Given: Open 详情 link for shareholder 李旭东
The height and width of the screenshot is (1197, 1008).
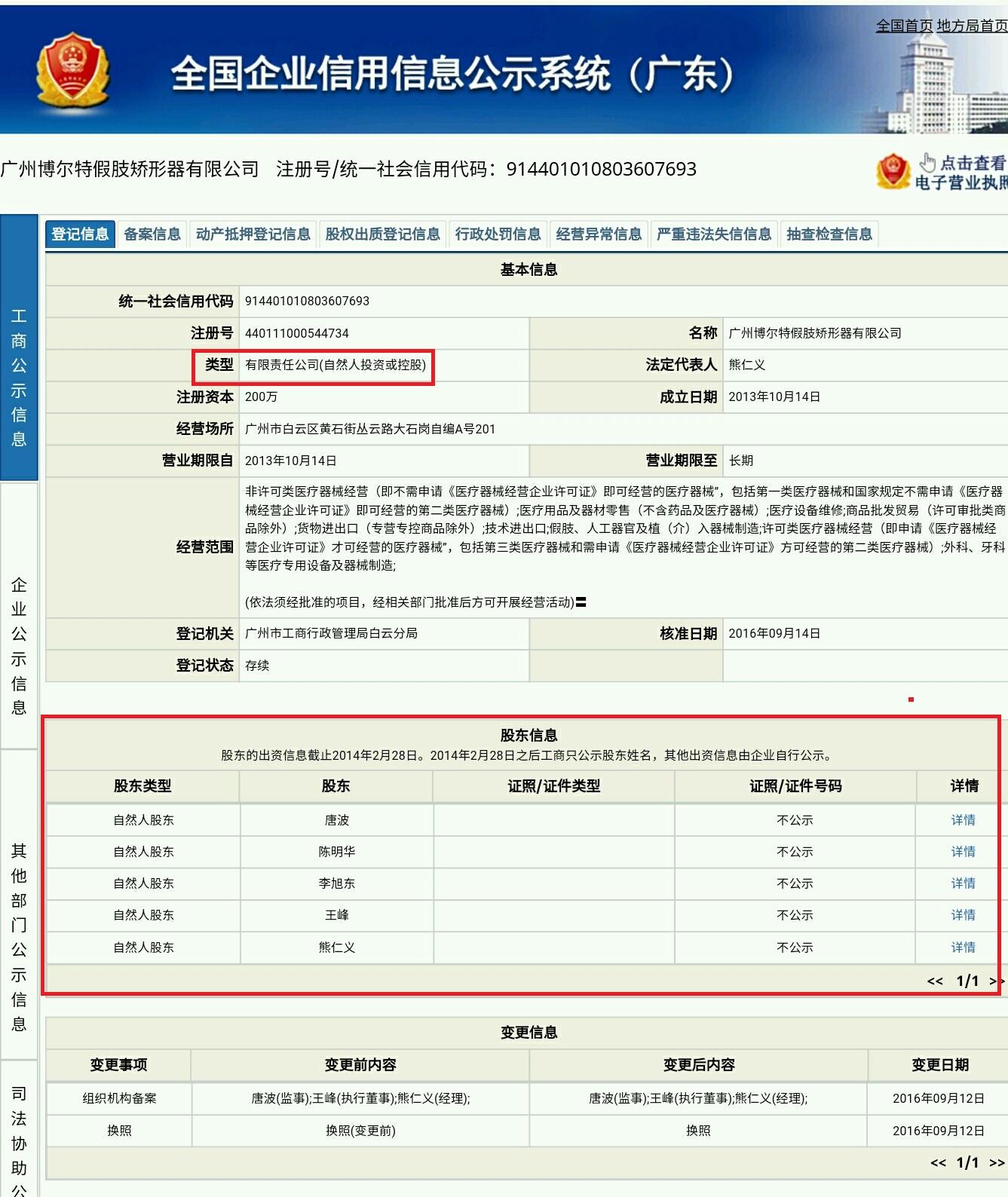Looking at the screenshot, I should point(963,883).
